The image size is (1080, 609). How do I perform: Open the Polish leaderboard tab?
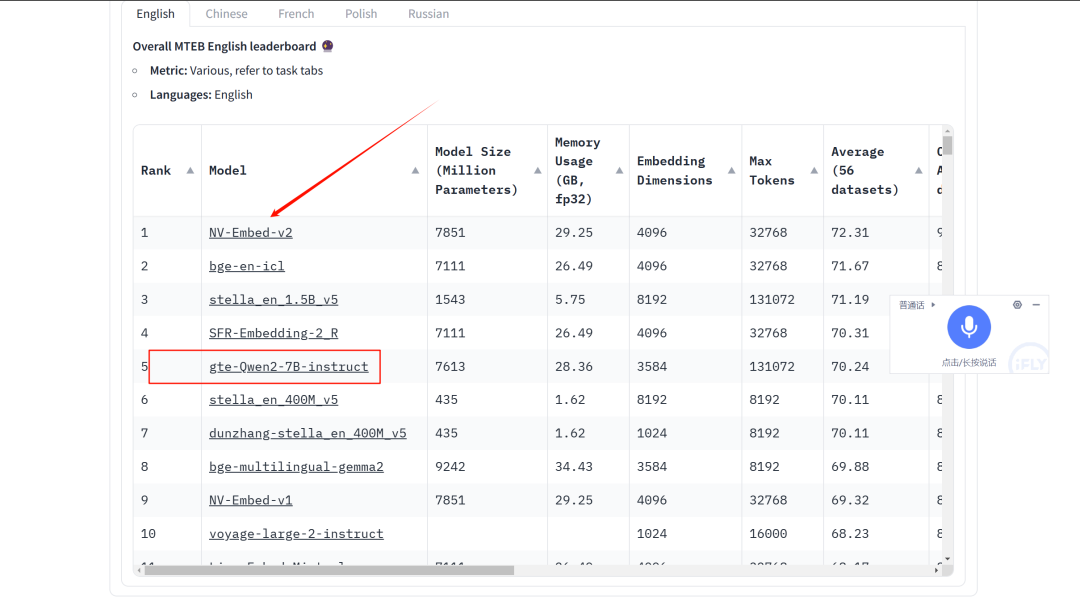pyautogui.click(x=361, y=14)
